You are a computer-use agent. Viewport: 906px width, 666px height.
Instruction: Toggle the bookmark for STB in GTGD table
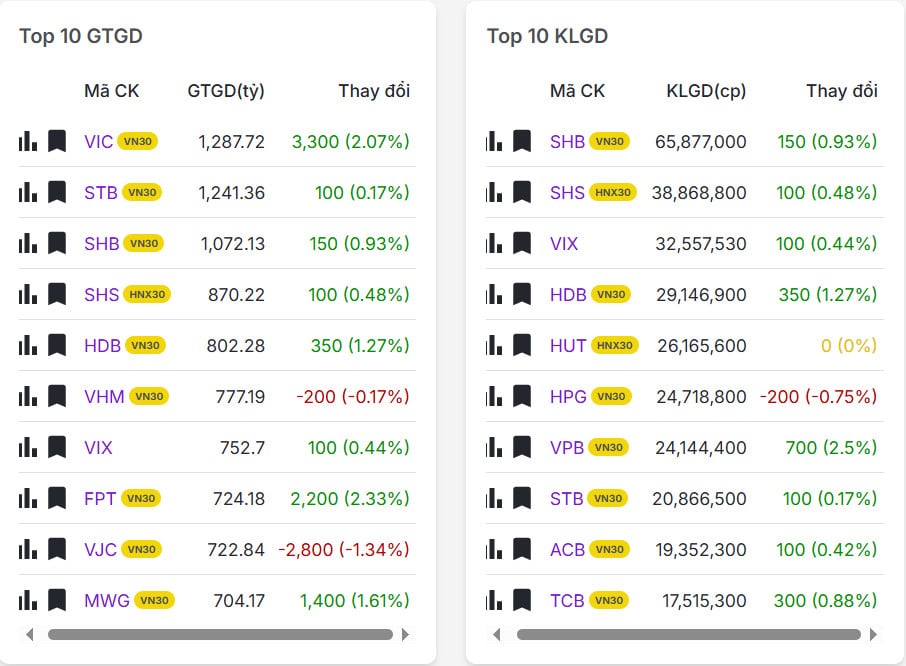56,192
